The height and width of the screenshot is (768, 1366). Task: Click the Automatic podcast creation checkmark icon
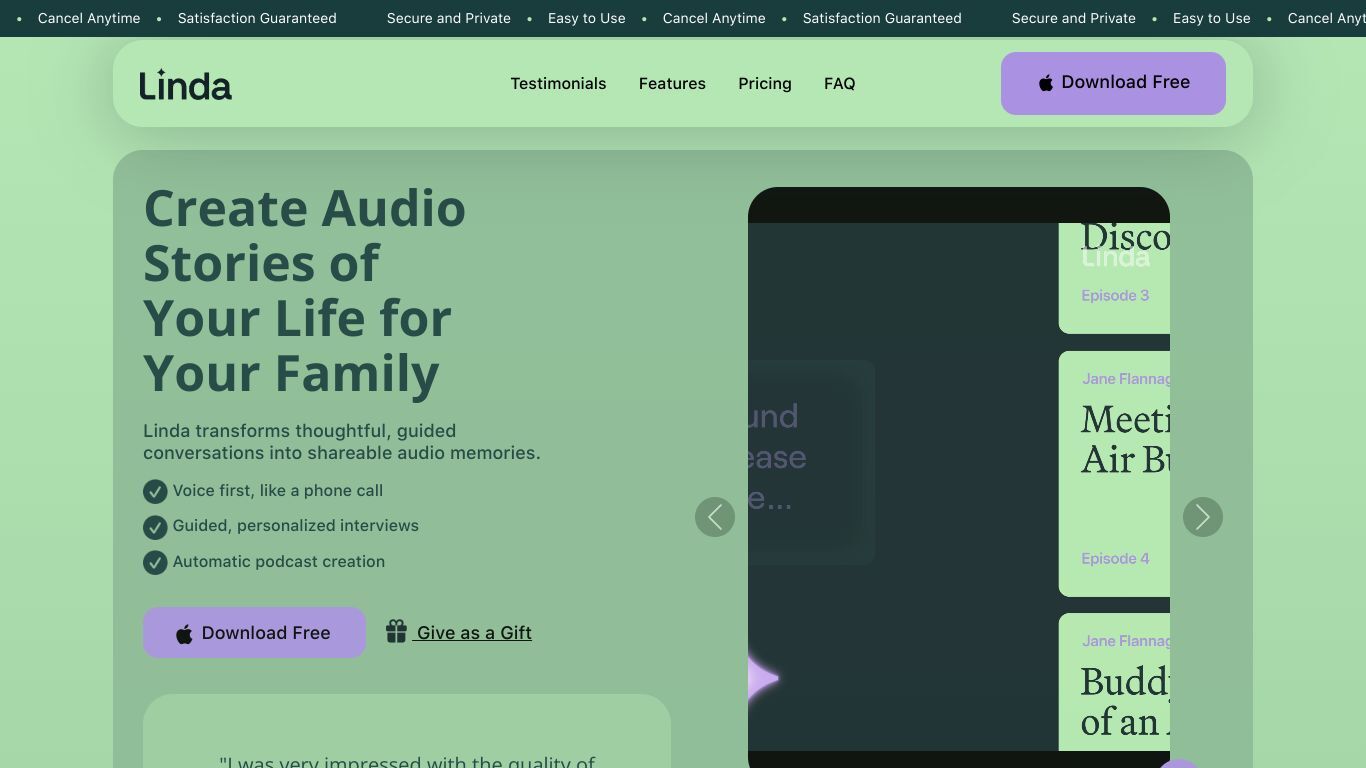[155, 563]
